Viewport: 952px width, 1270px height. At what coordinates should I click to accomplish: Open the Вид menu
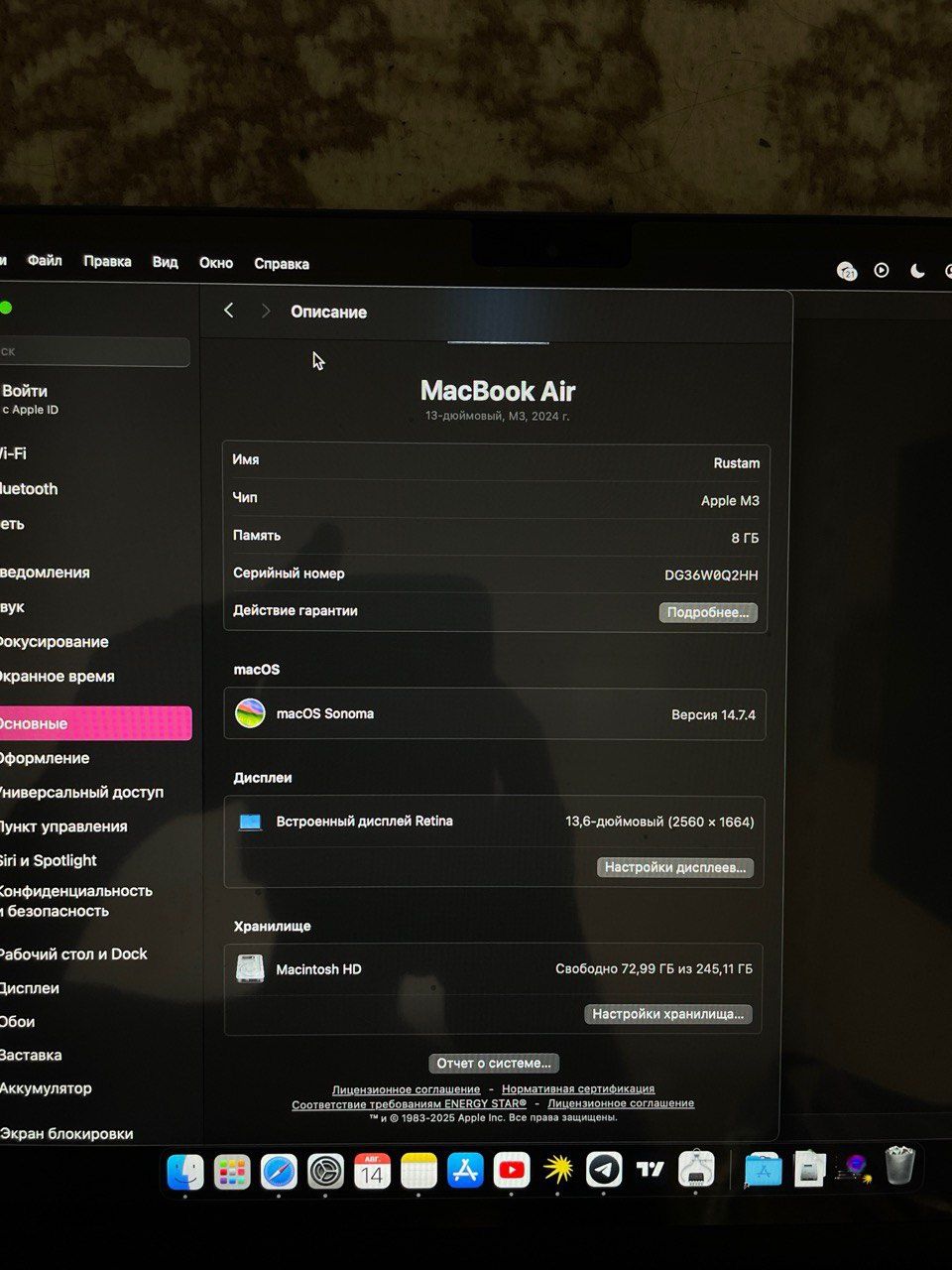pyautogui.click(x=165, y=262)
